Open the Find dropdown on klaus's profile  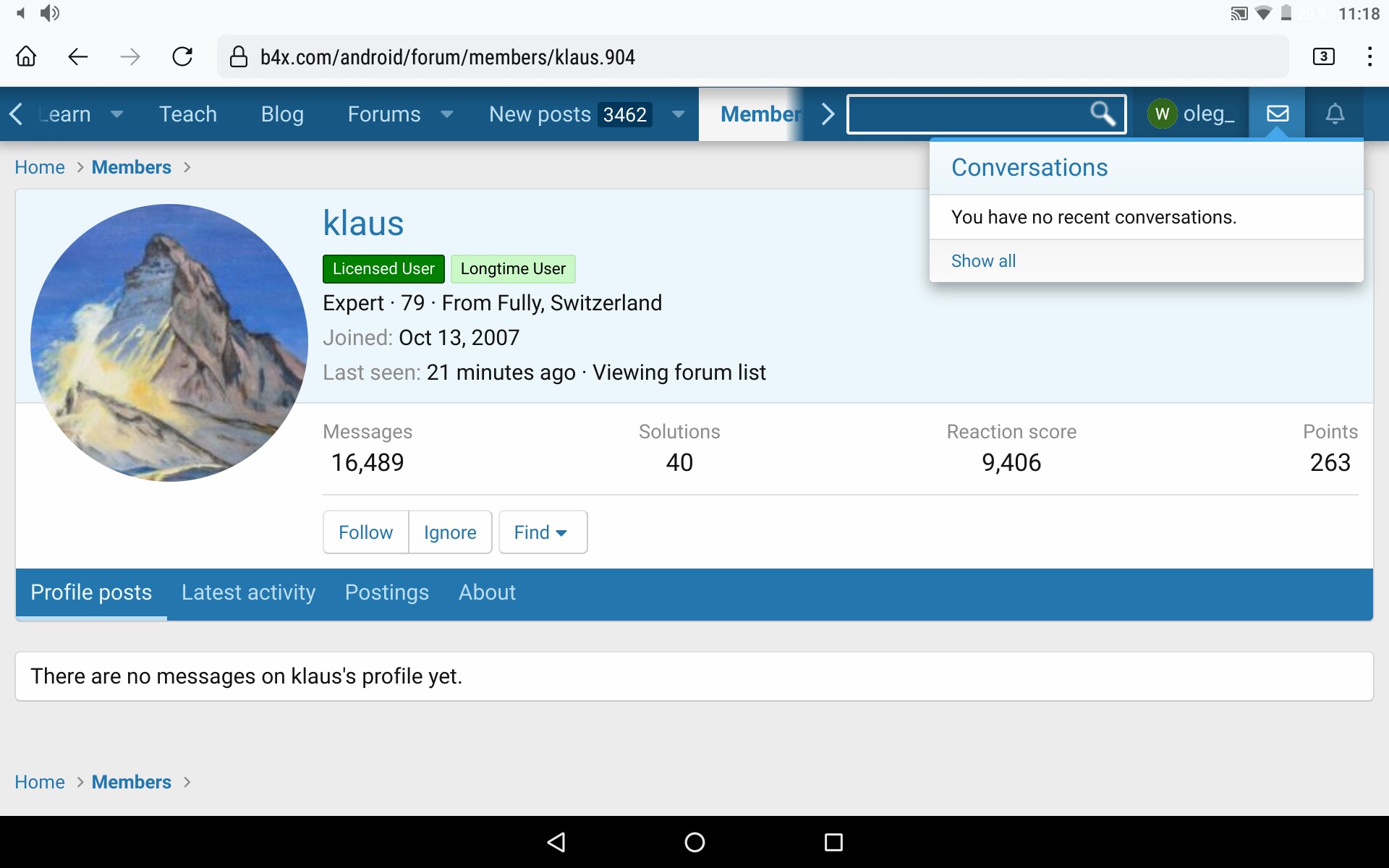[x=542, y=532]
